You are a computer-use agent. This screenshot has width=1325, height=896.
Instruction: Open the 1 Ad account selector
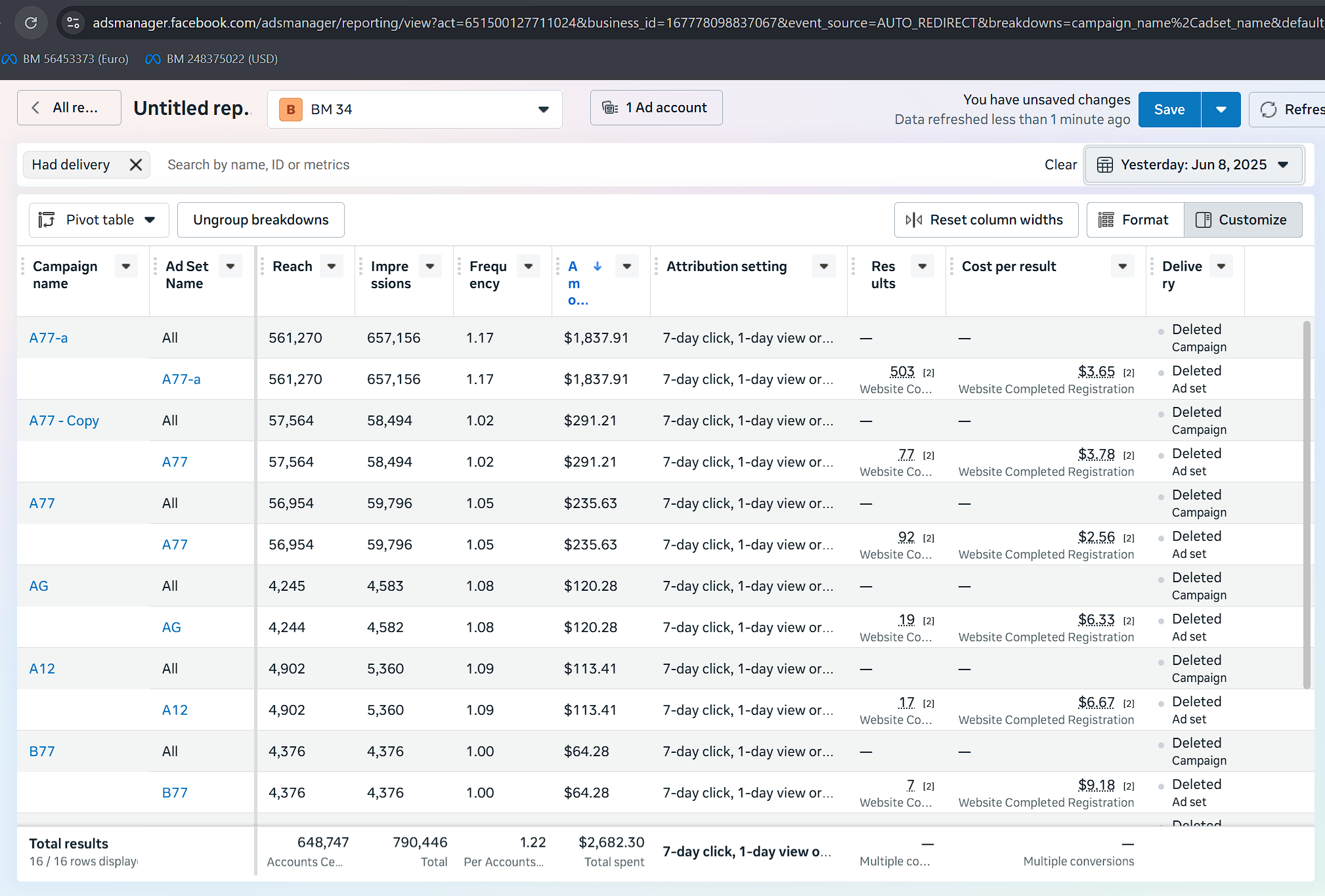tap(657, 108)
